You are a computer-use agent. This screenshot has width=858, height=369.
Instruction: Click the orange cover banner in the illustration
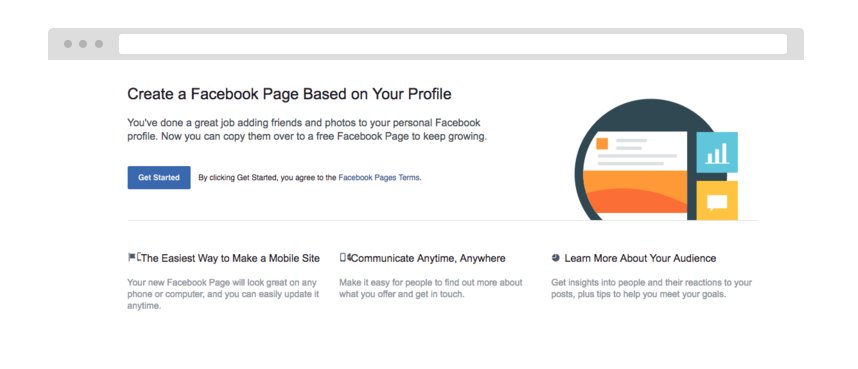pos(635,191)
